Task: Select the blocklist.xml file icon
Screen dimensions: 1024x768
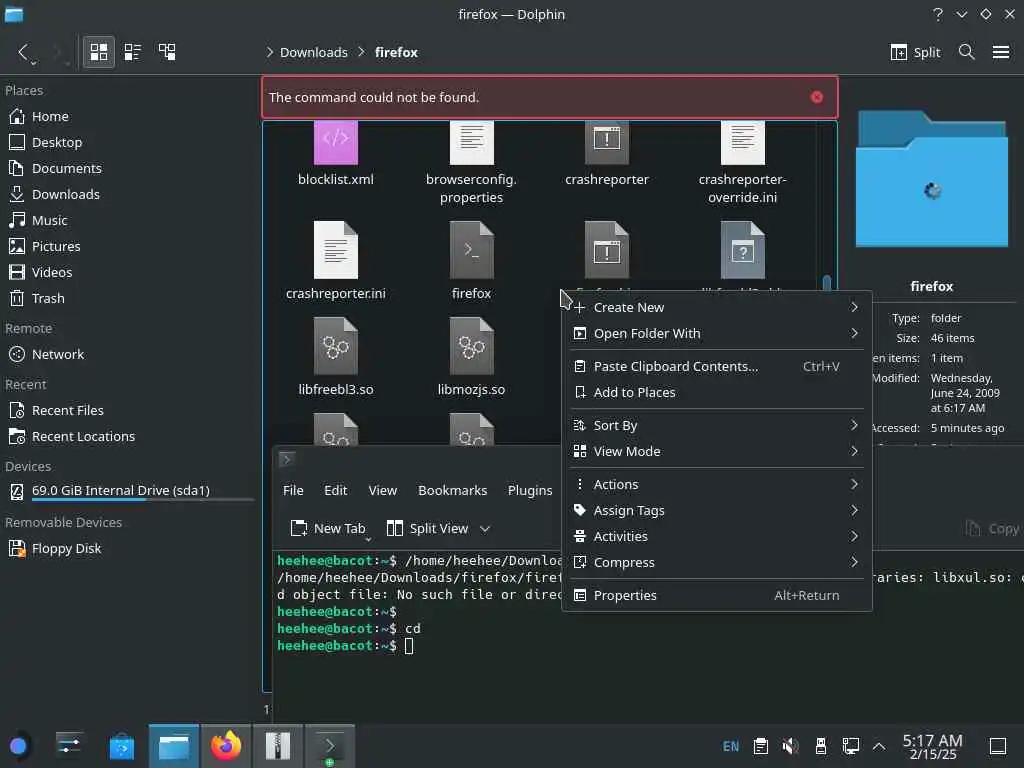Action: pos(336,142)
